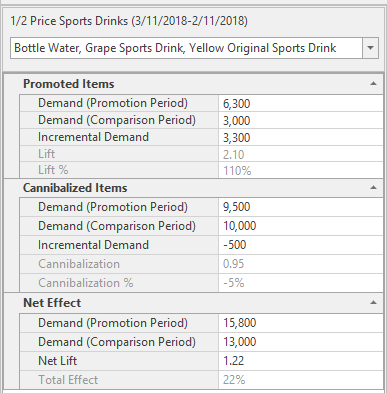Click Demand (Promotion Period) label under Net Effect
This screenshot has height=393, width=387.
pos(113,323)
